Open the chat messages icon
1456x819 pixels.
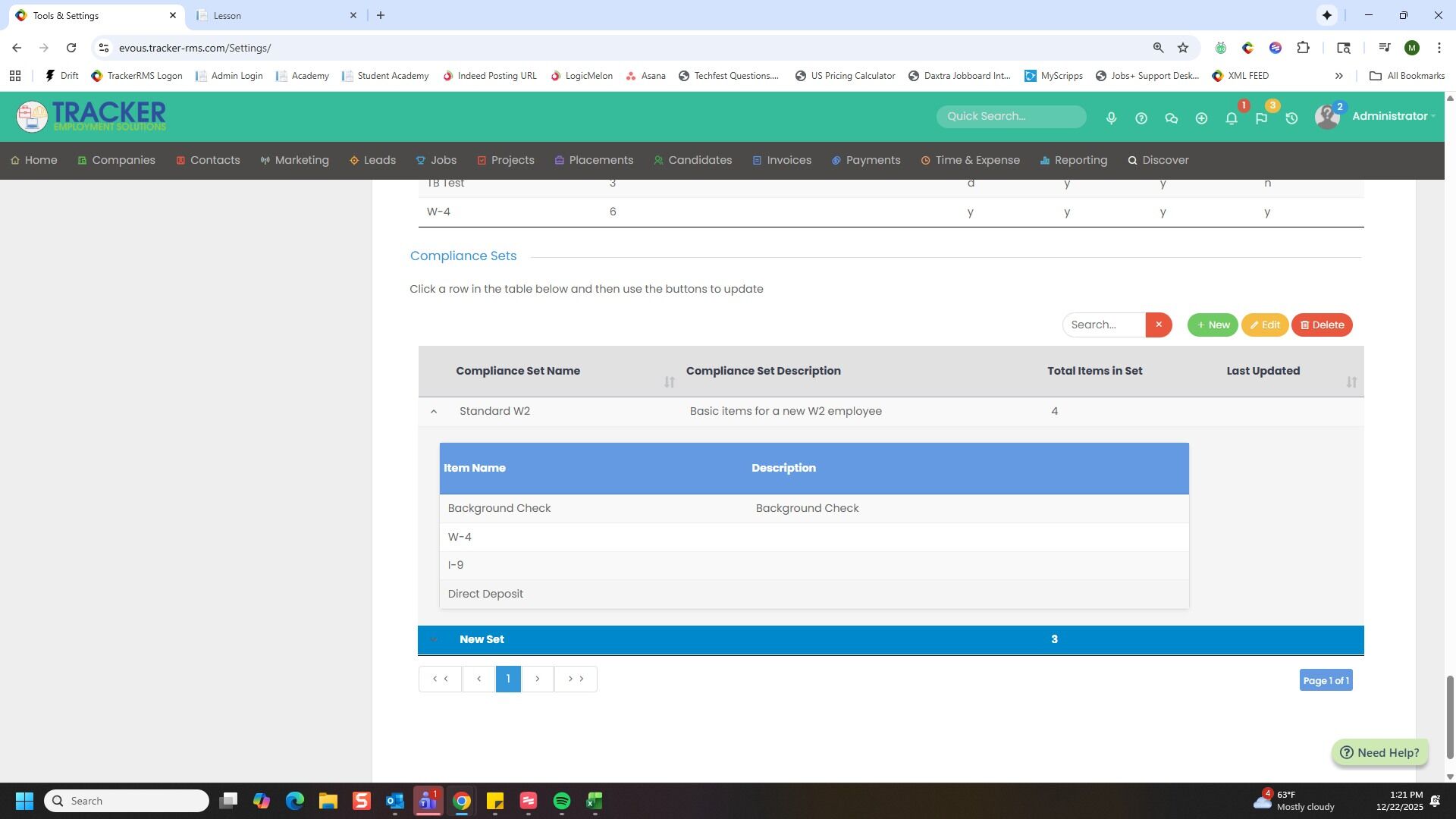1171,118
